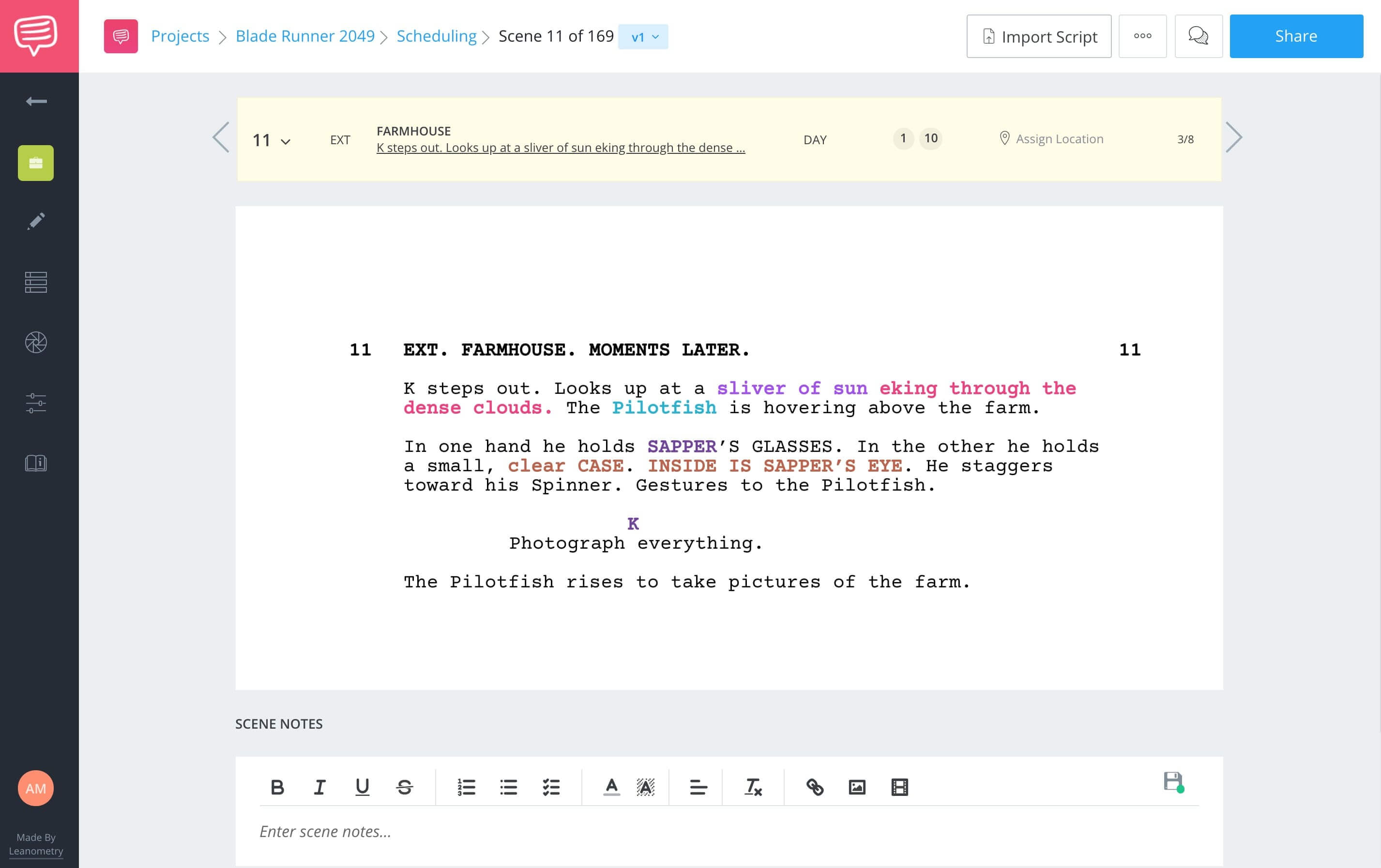
Task: Click tagged 'INSIDE IS SAPPER'S EYE' text
Action: pyautogui.click(x=775, y=465)
